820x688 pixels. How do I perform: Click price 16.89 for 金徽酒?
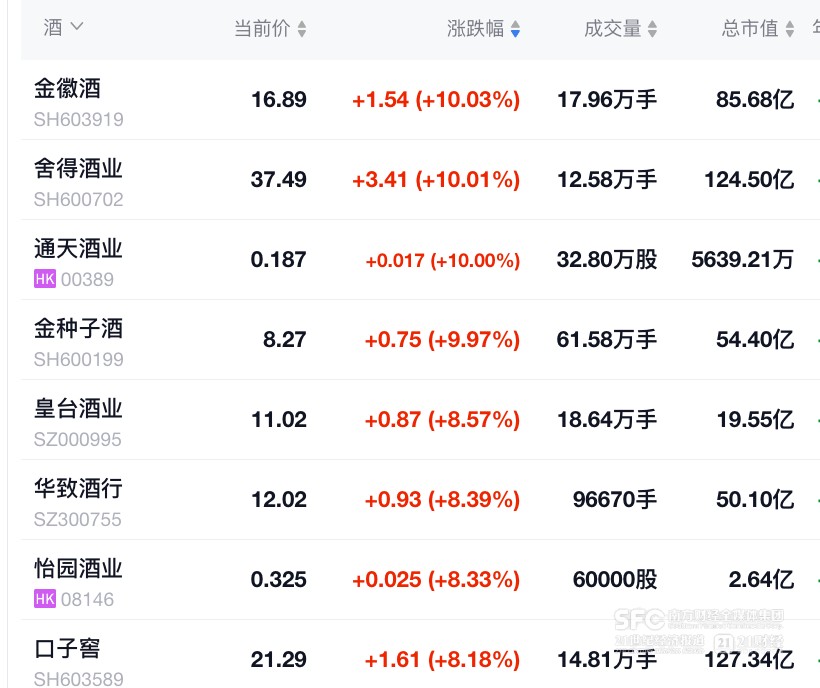point(279,99)
